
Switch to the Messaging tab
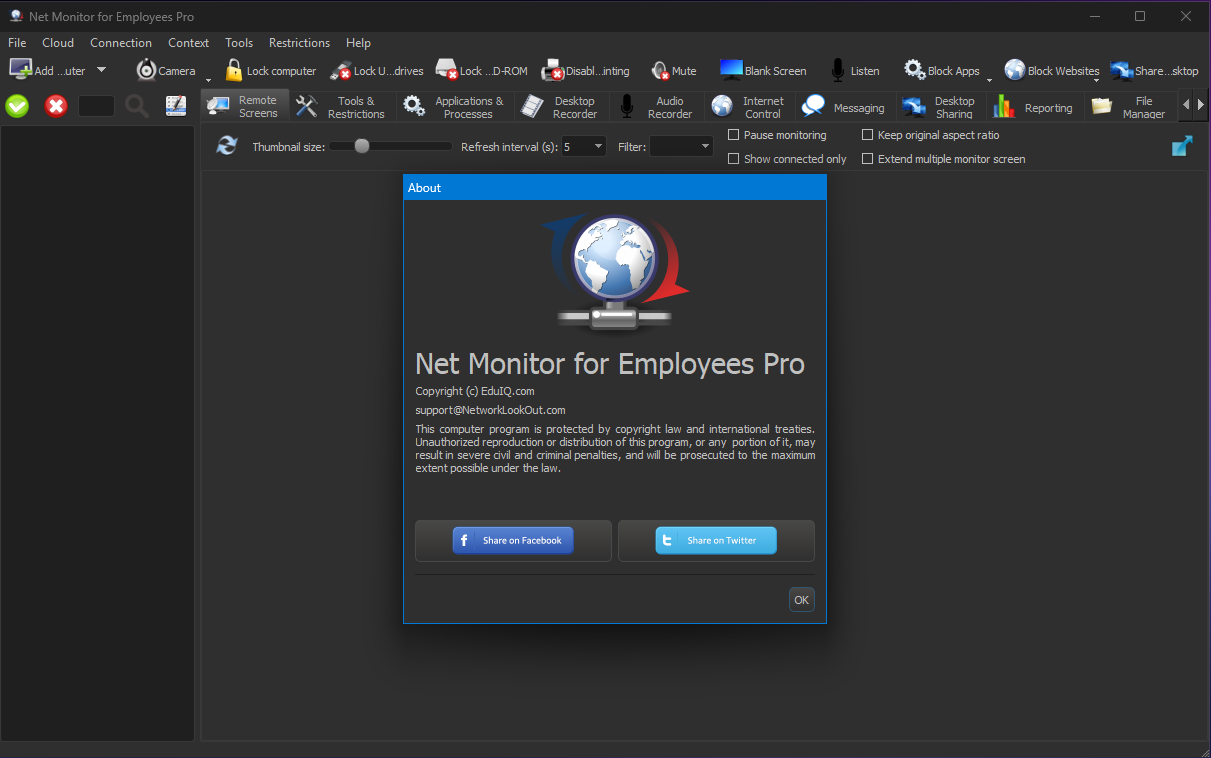pyautogui.click(x=844, y=107)
